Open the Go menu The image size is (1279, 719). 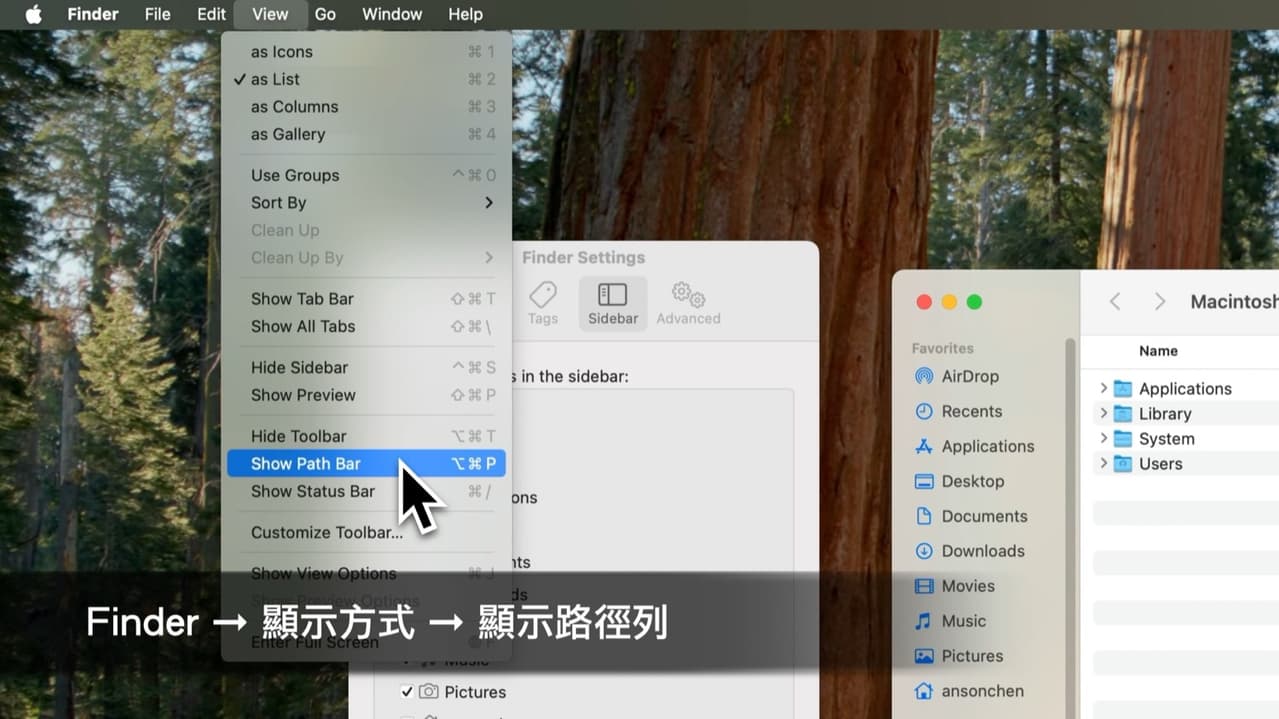coord(325,14)
